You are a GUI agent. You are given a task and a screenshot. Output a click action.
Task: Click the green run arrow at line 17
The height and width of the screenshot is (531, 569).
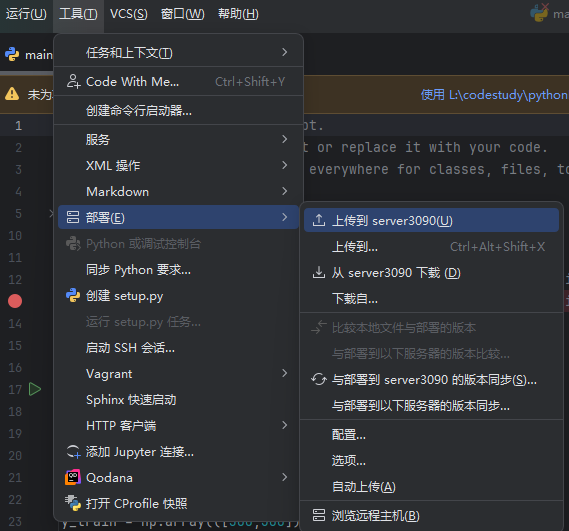pos(35,389)
